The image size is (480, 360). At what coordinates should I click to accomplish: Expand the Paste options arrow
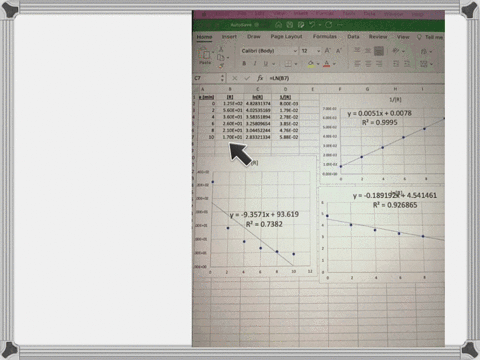[x=213, y=52]
